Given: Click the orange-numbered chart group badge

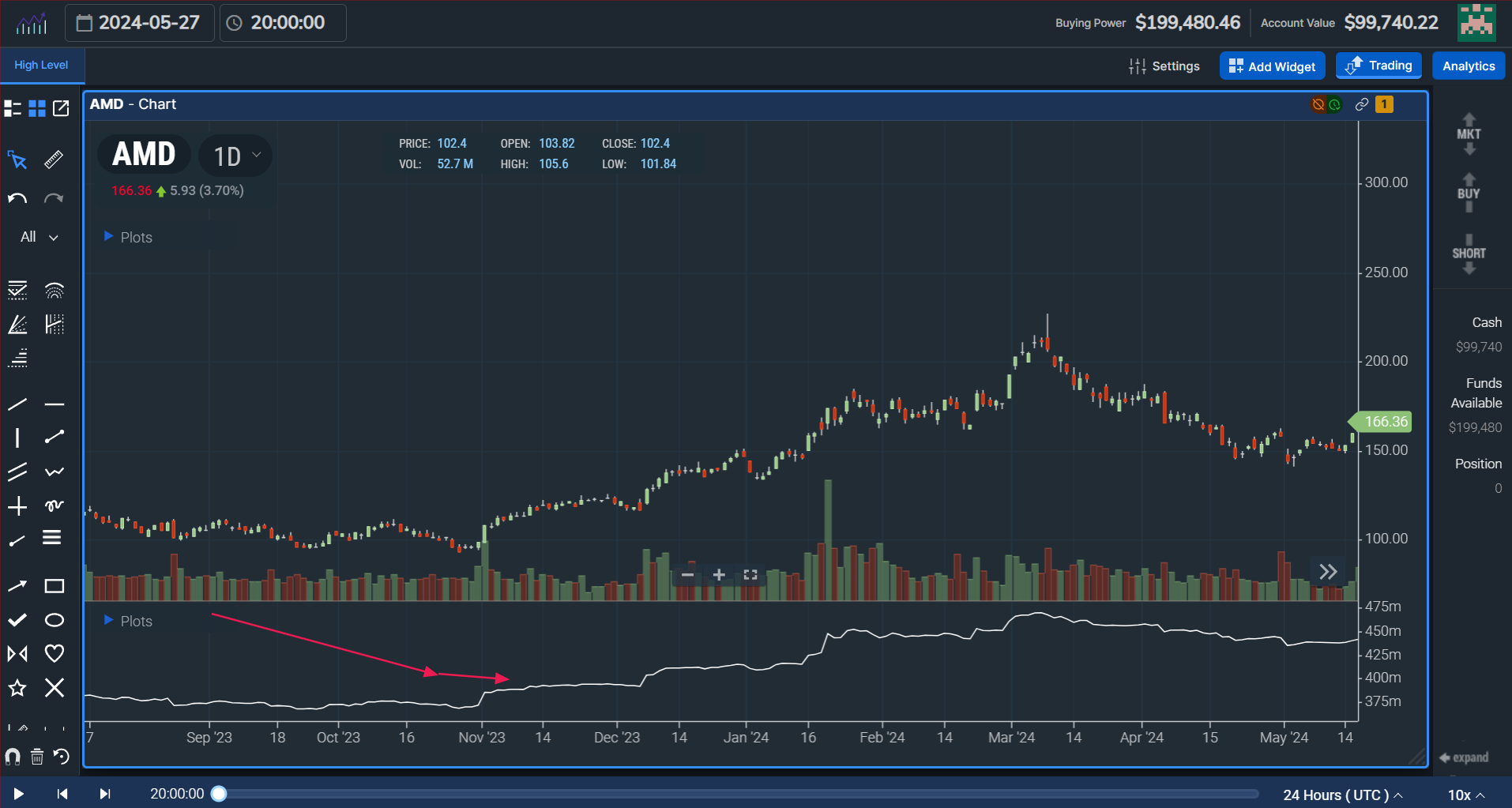Looking at the screenshot, I should pos(1384,103).
